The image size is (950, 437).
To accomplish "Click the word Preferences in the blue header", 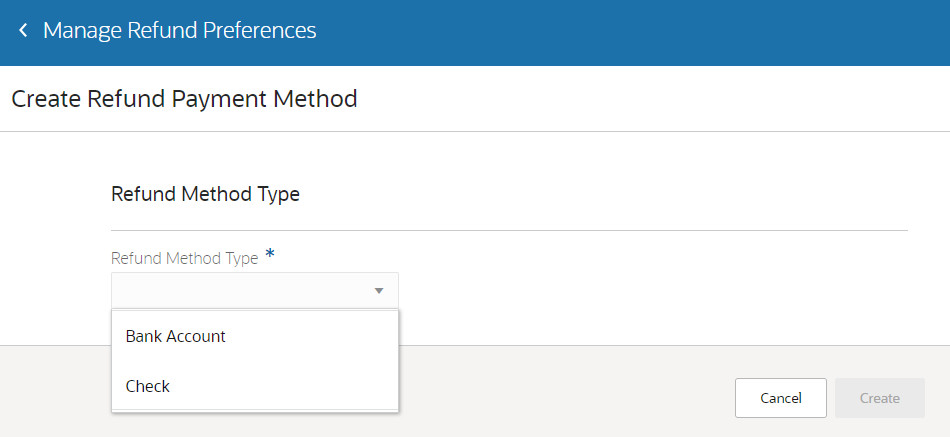I will [259, 31].
